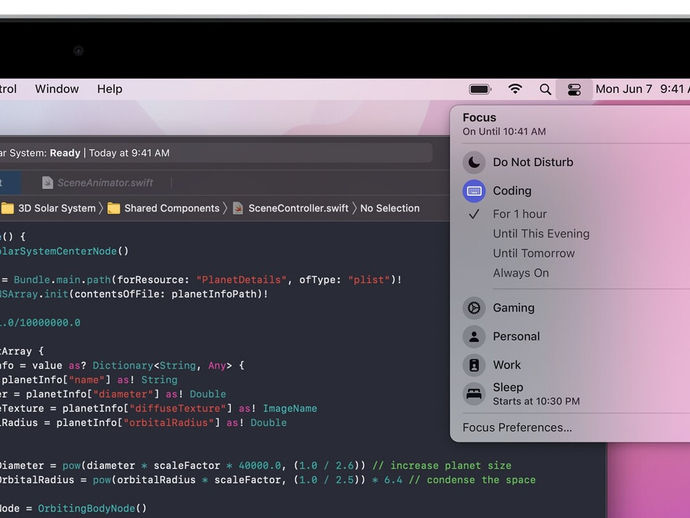Click "Today at 9:41 AM" in activity bar
Screen dimensions: 690x518
(x=129, y=153)
